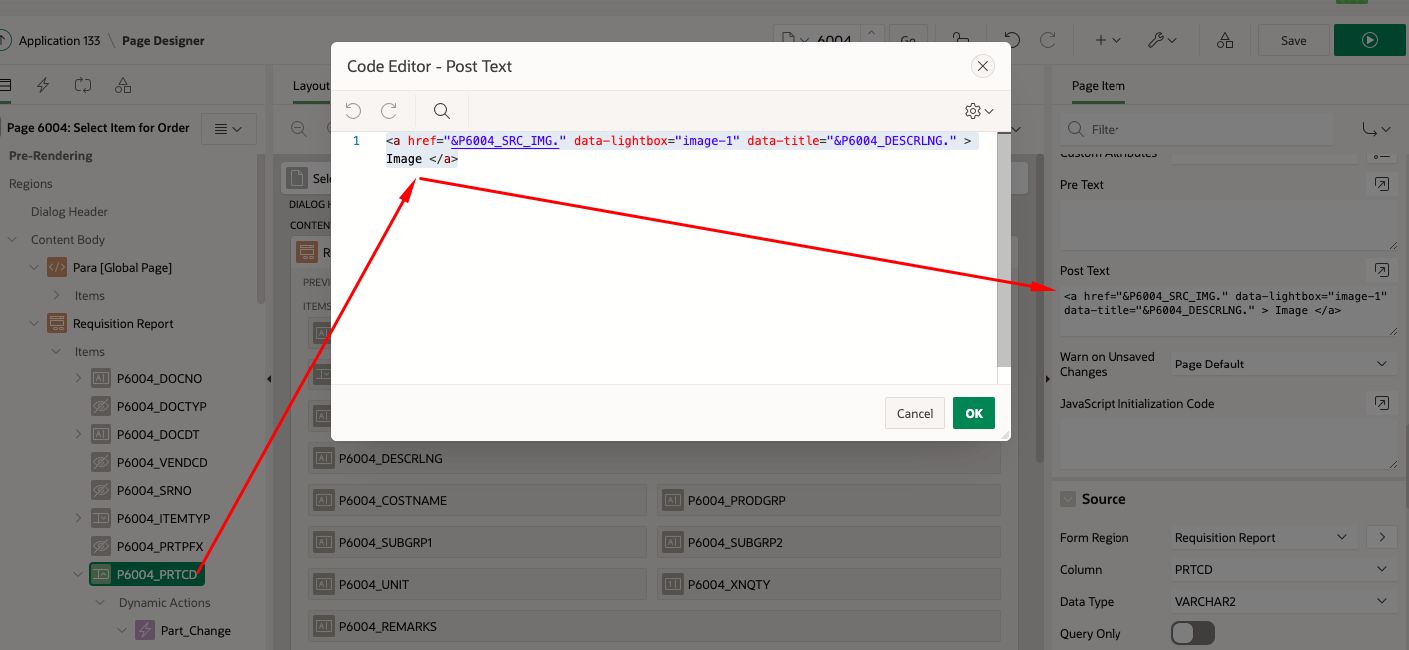This screenshot has width=1409, height=650.
Task: Expand the Pre Text code editor
Action: [x=1381, y=185]
